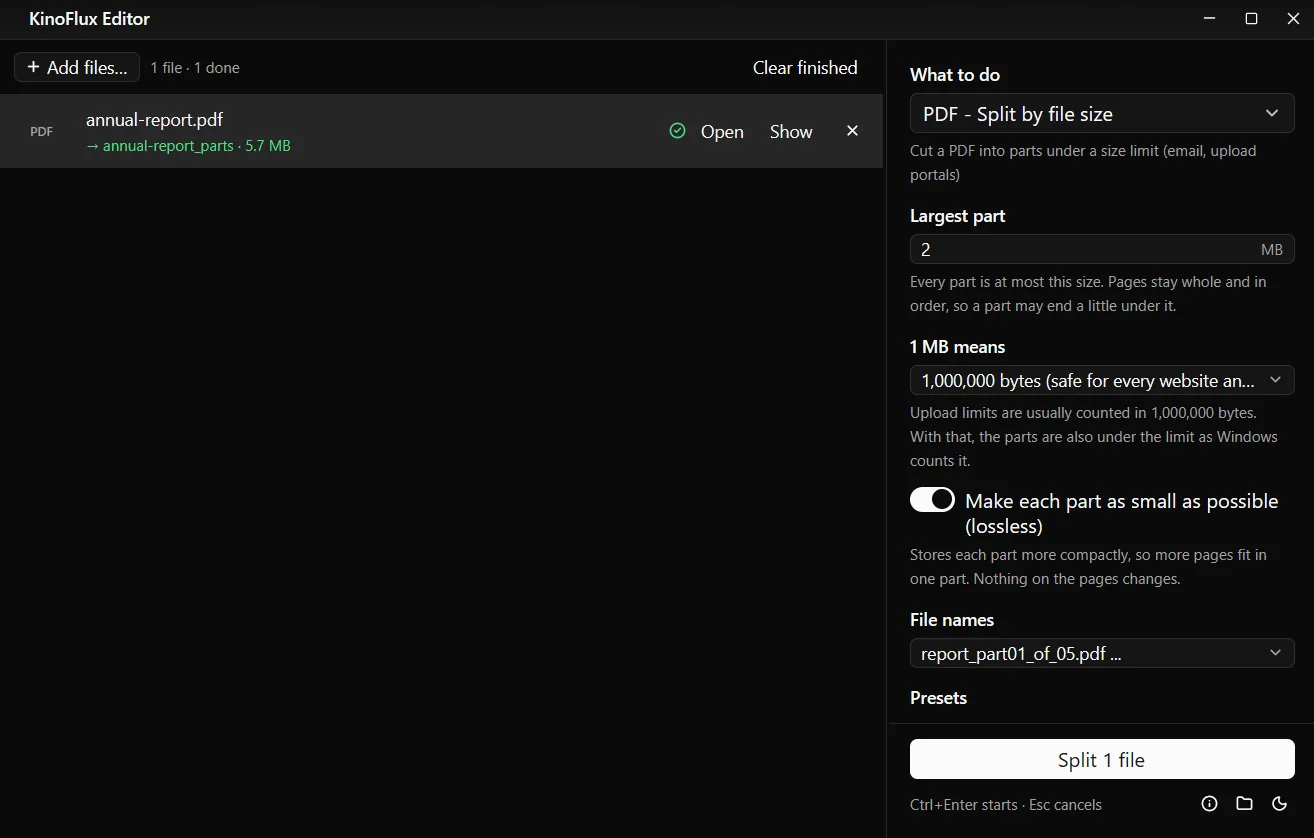Toggle Make each part as small as possible
The image size is (1314, 838).
pos(932,500)
